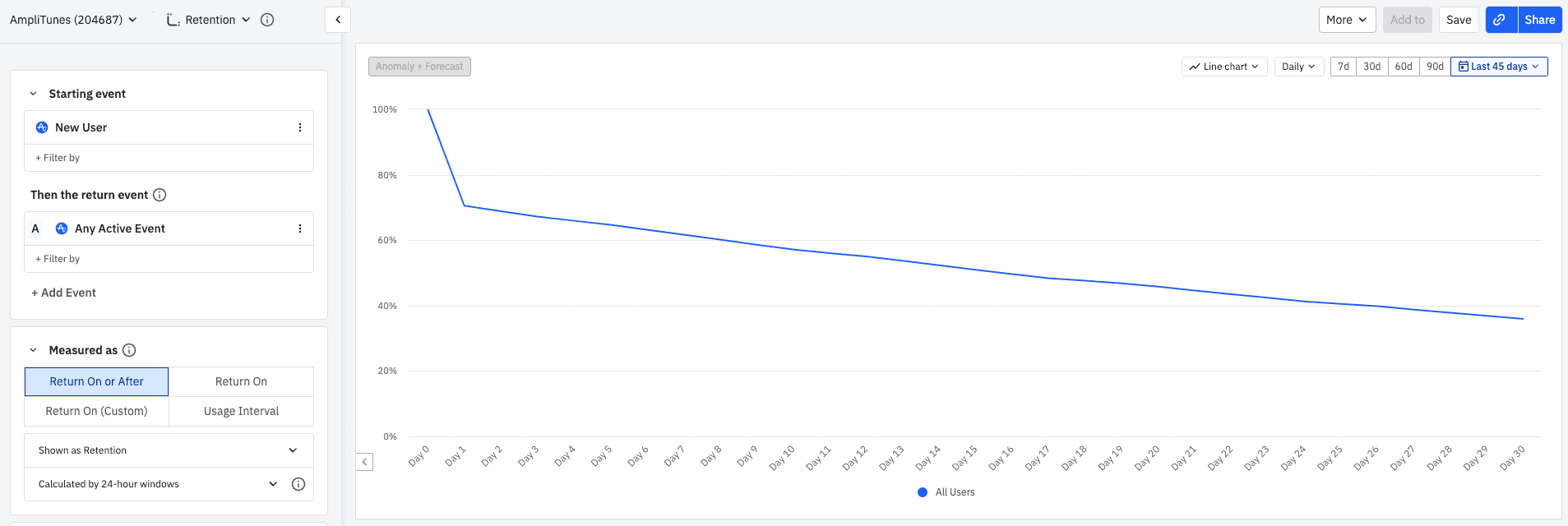The height and width of the screenshot is (526, 1568).
Task: Select the 30d date range tab
Action: click(x=1371, y=67)
